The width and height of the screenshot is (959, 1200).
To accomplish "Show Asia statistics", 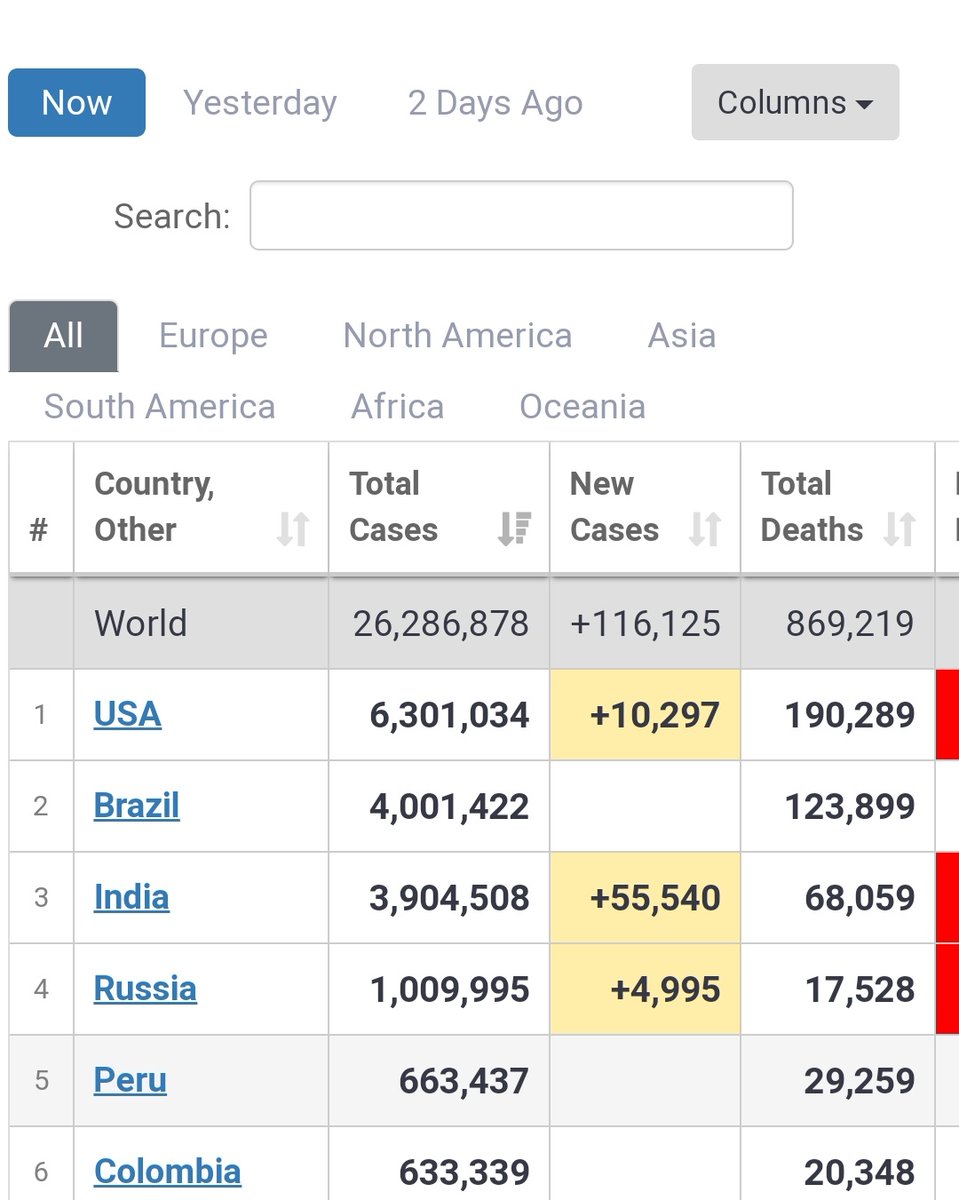I will (x=681, y=335).
